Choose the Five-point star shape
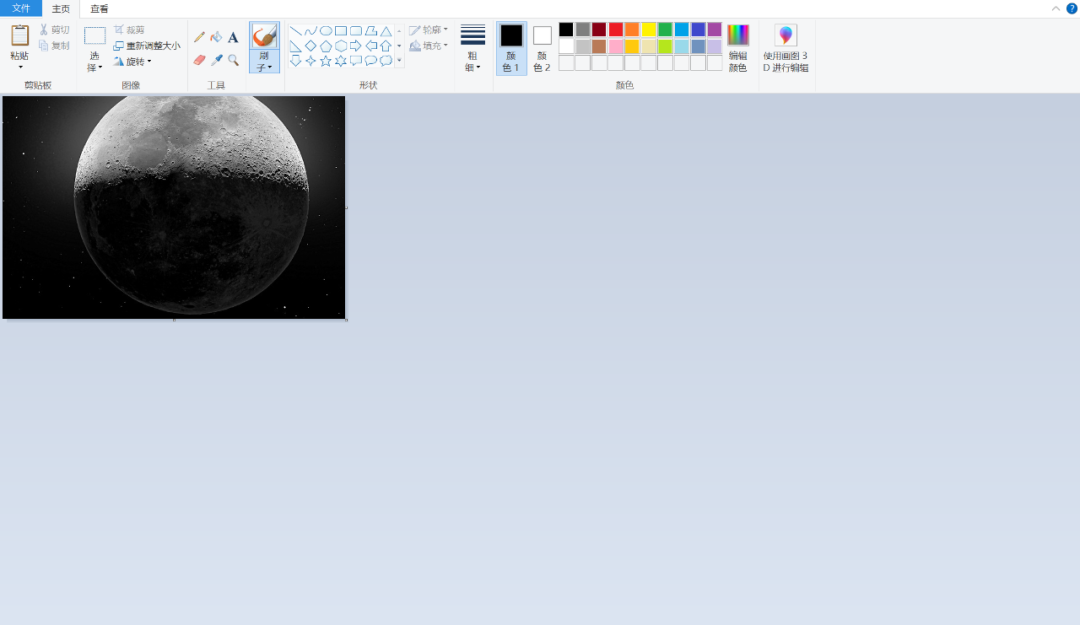The width and height of the screenshot is (1080, 625). 326,61
